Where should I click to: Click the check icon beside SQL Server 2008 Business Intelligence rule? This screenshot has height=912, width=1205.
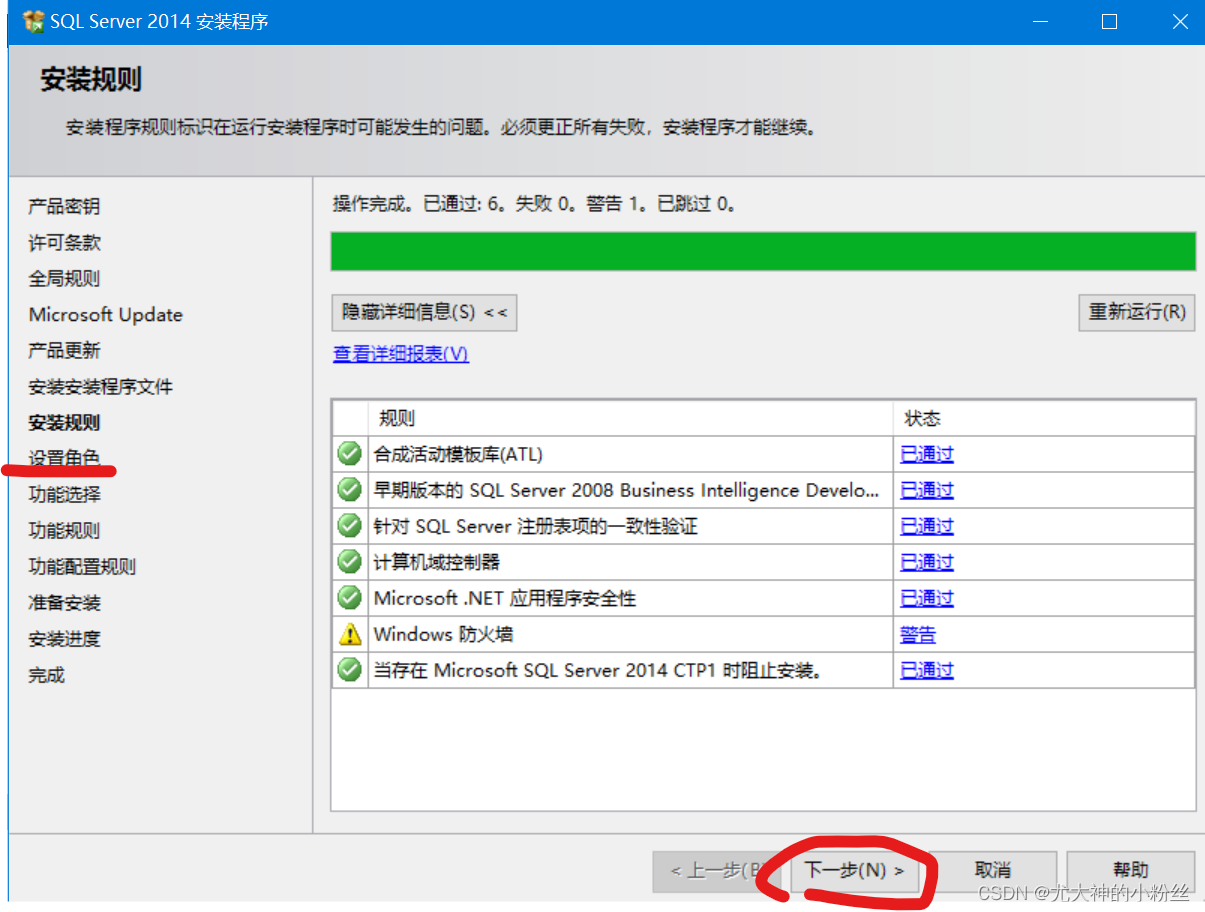point(348,489)
